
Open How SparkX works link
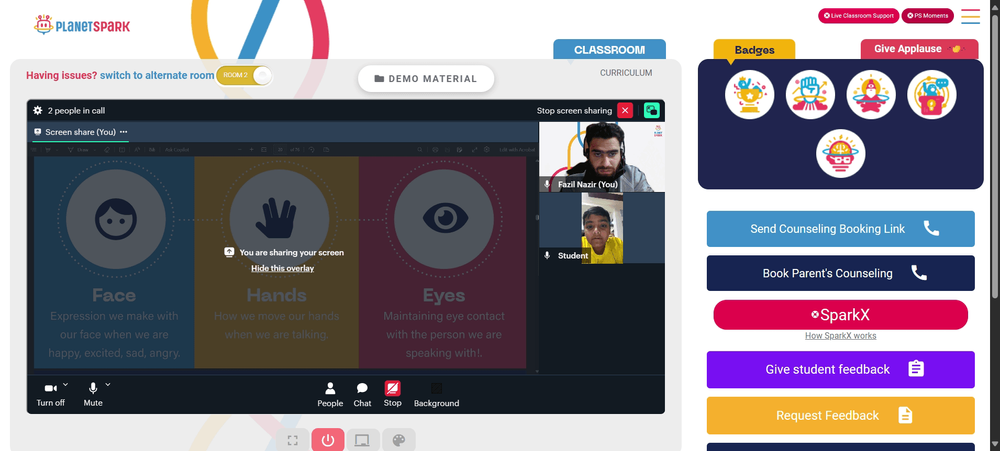tap(841, 336)
